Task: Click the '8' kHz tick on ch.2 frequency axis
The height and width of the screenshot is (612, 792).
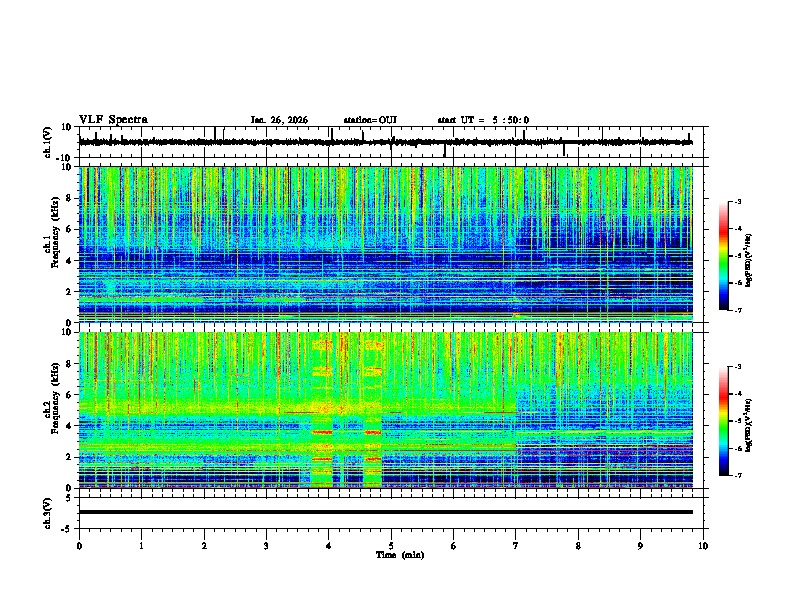Action: pyautogui.click(x=70, y=364)
